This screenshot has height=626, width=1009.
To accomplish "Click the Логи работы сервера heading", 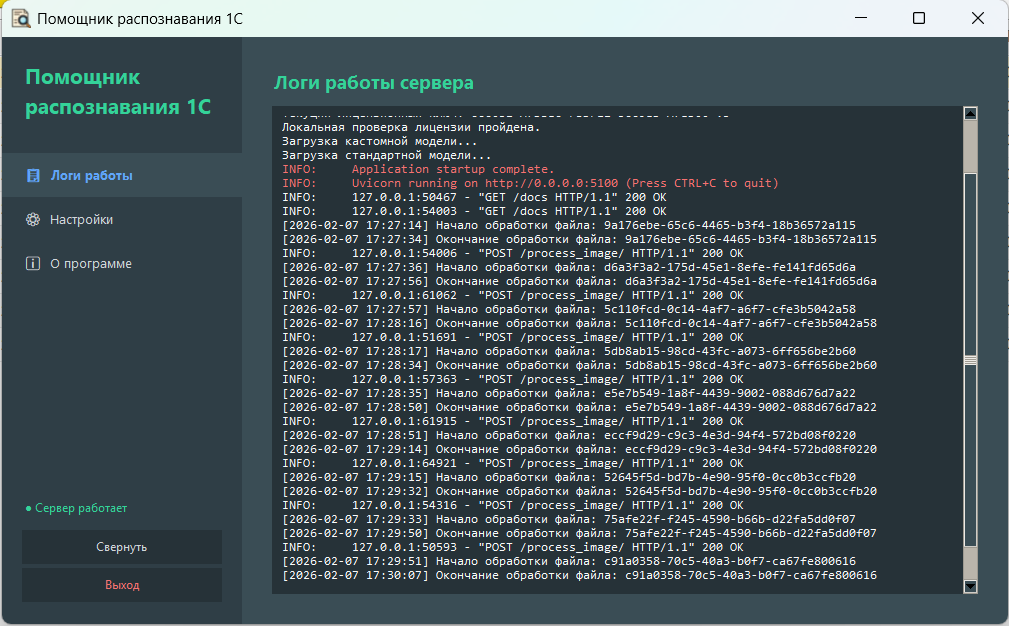I will (374, 83).
